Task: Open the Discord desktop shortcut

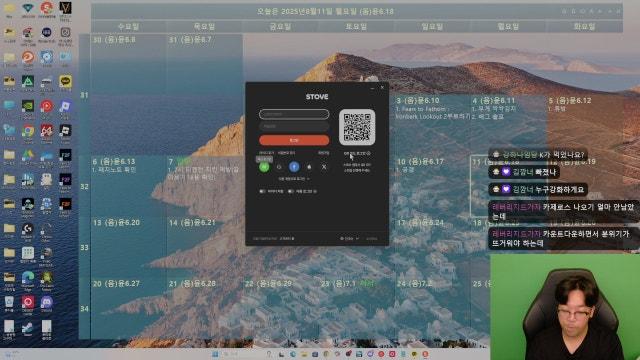Action: point(47,302)
